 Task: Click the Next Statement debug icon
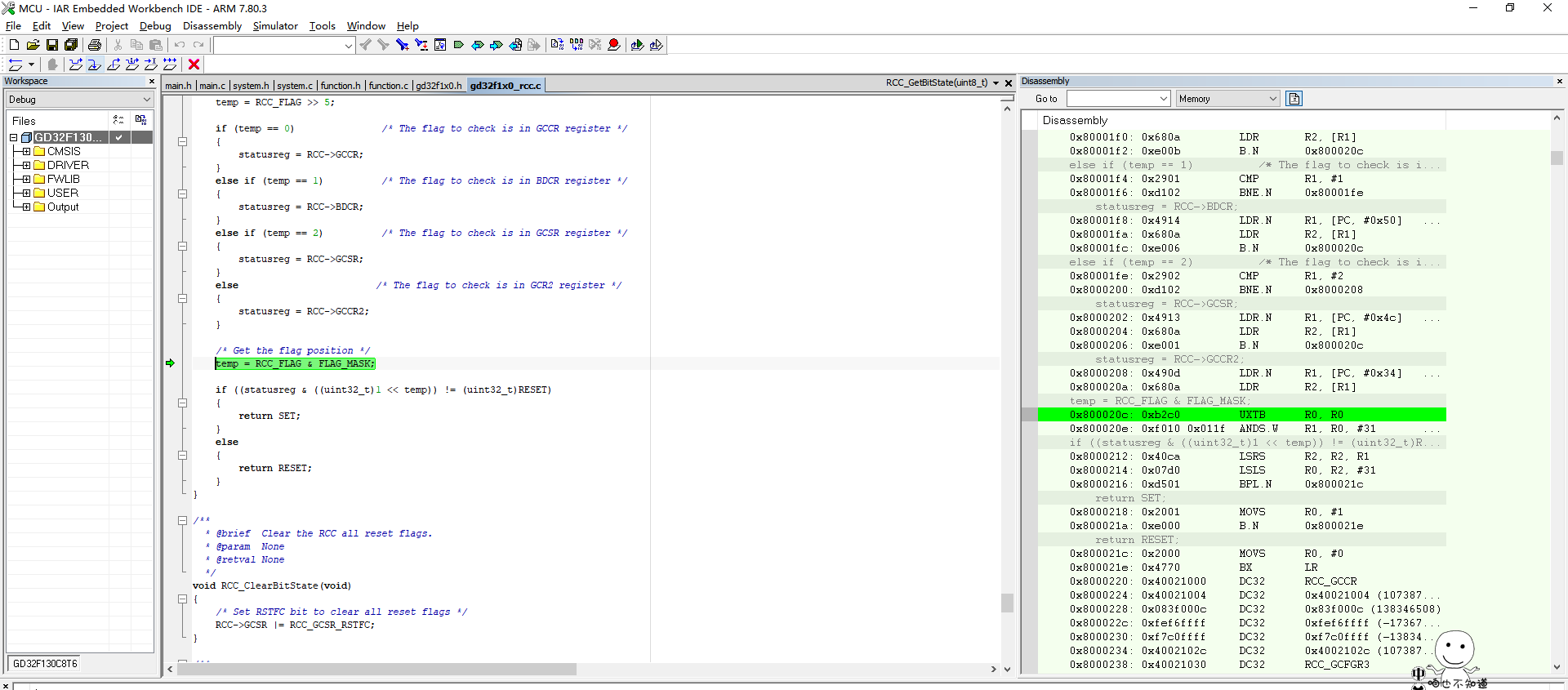132,65
